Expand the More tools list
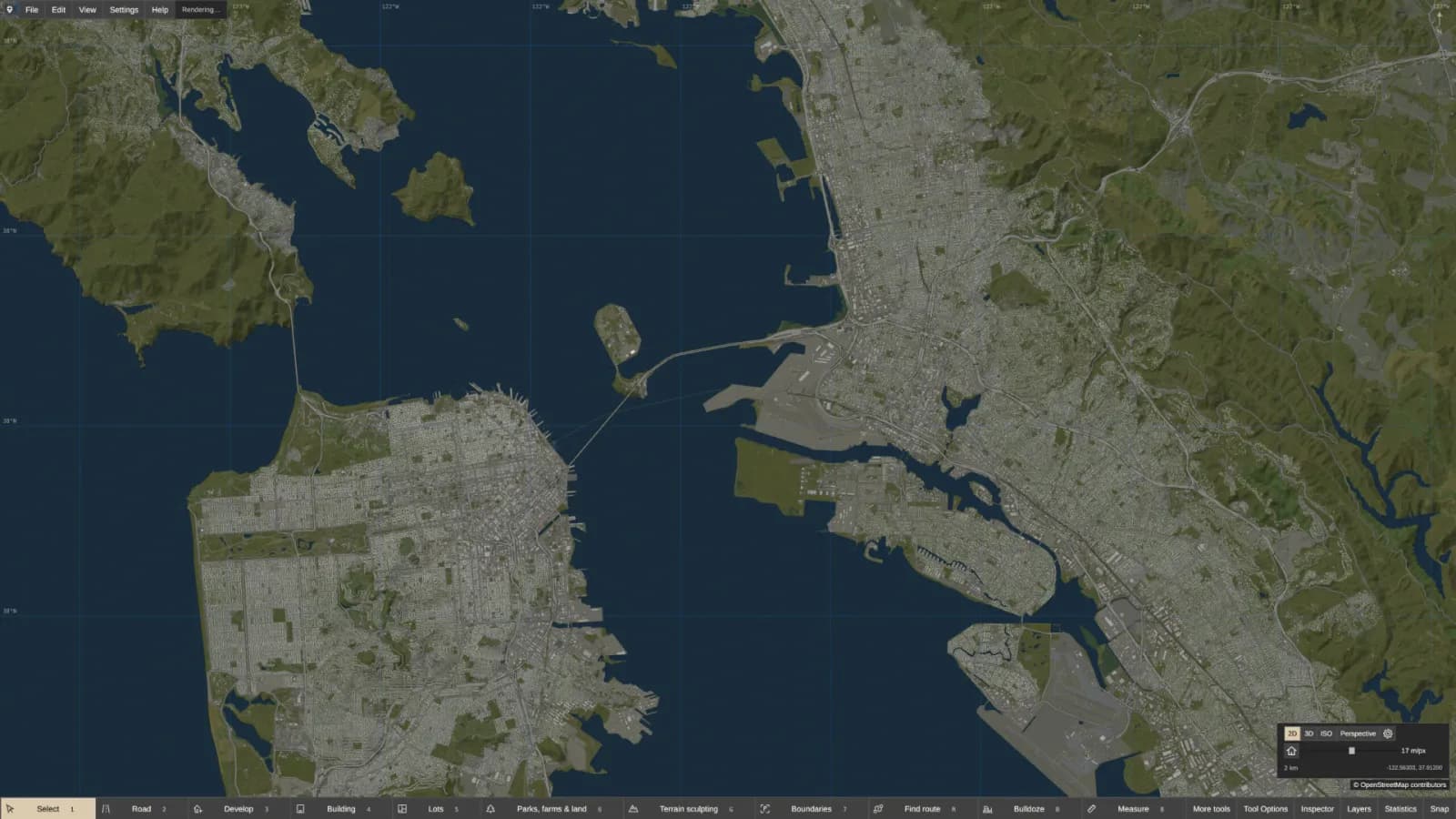Screen dimensions: 1456x819 pyautogui.click(x=1211, y=809)
